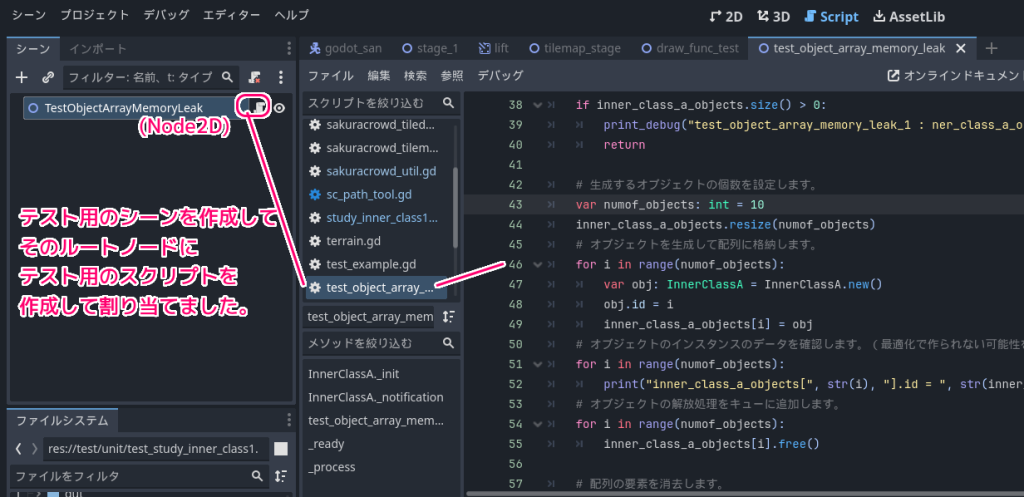The height and width of the screenshot is (497, 1024).
Task: Open the script editor 参照 menu
Action: [452, 76]
